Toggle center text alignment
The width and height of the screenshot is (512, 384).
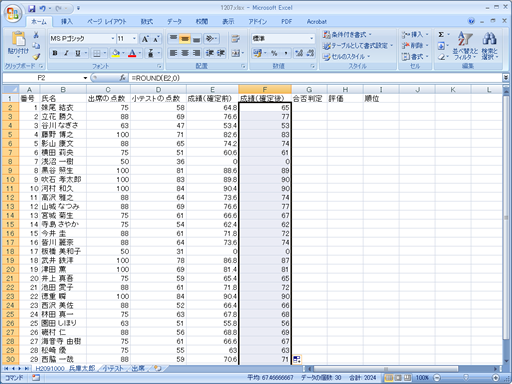[x=185, y=53]
